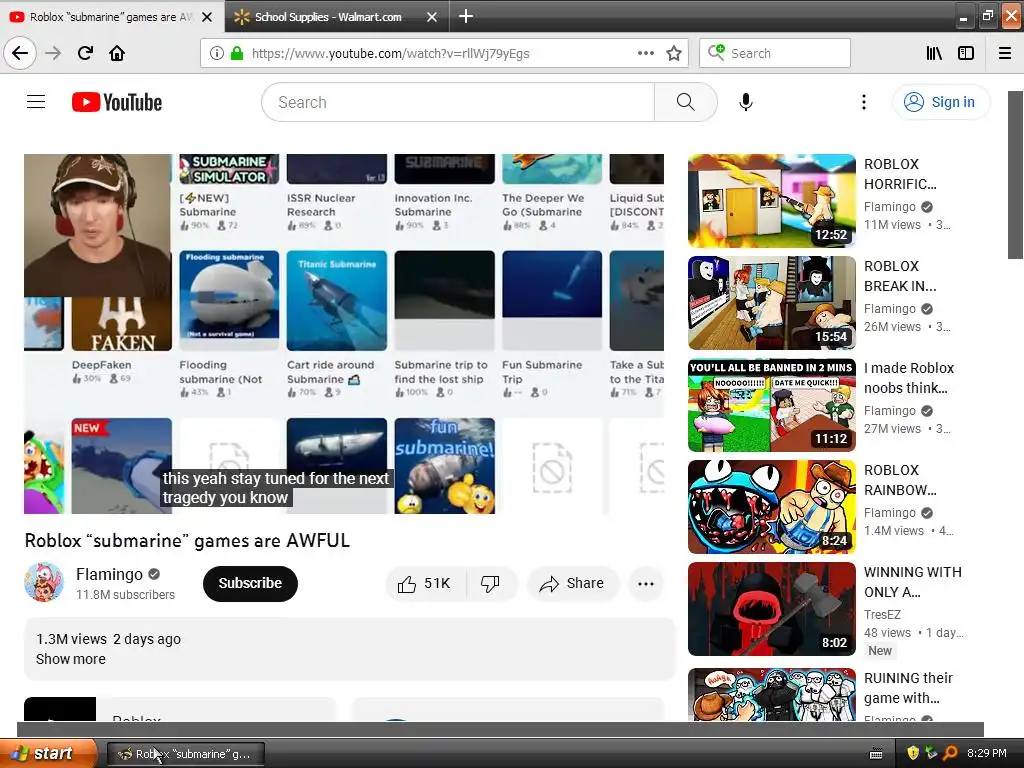
Task: Click the Roblox submarine taskbar window button
Action: [x=185, y=754]
